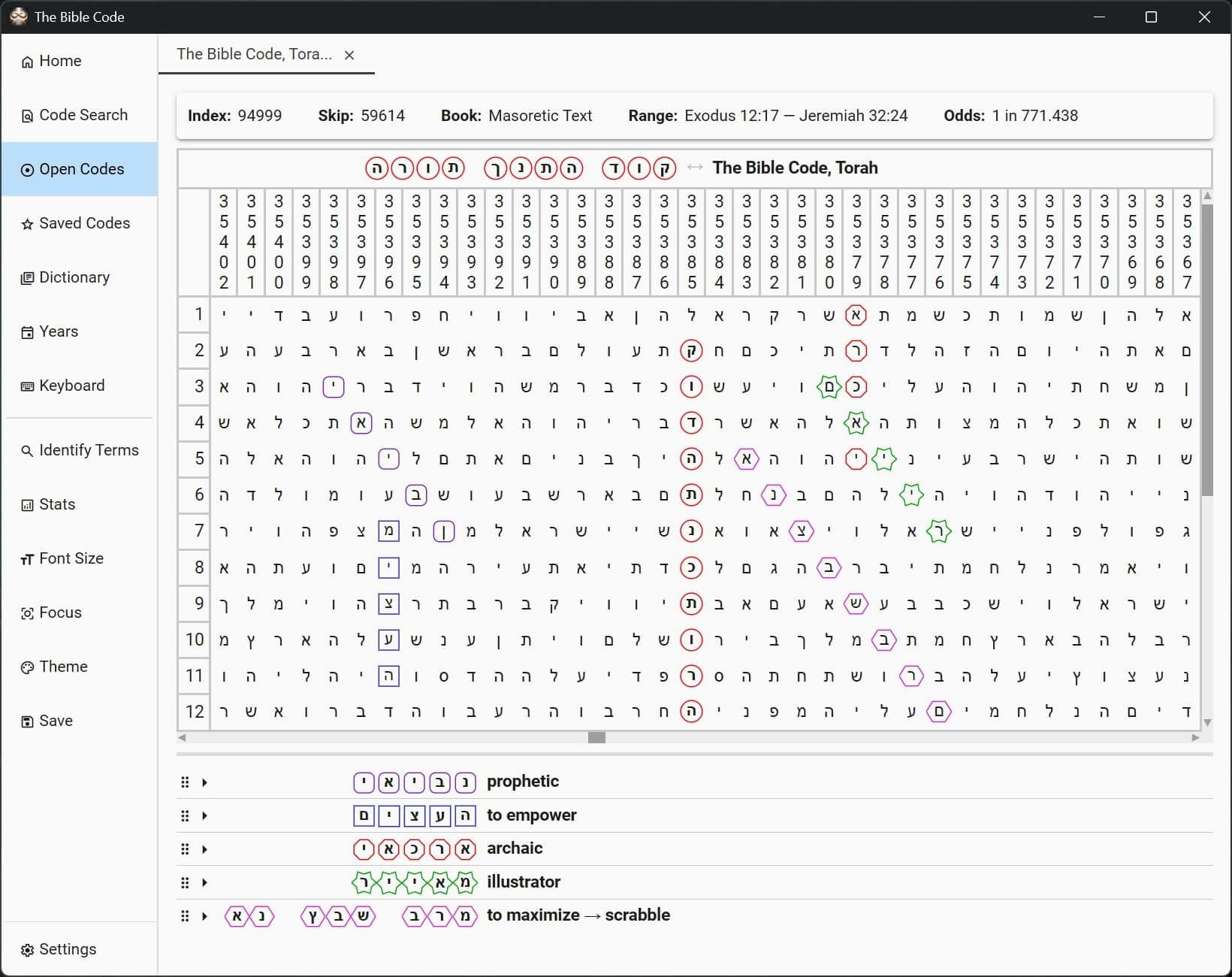Click column header 35385
1232x977 pixels.
pyautogui.click(x=692, y=242)
